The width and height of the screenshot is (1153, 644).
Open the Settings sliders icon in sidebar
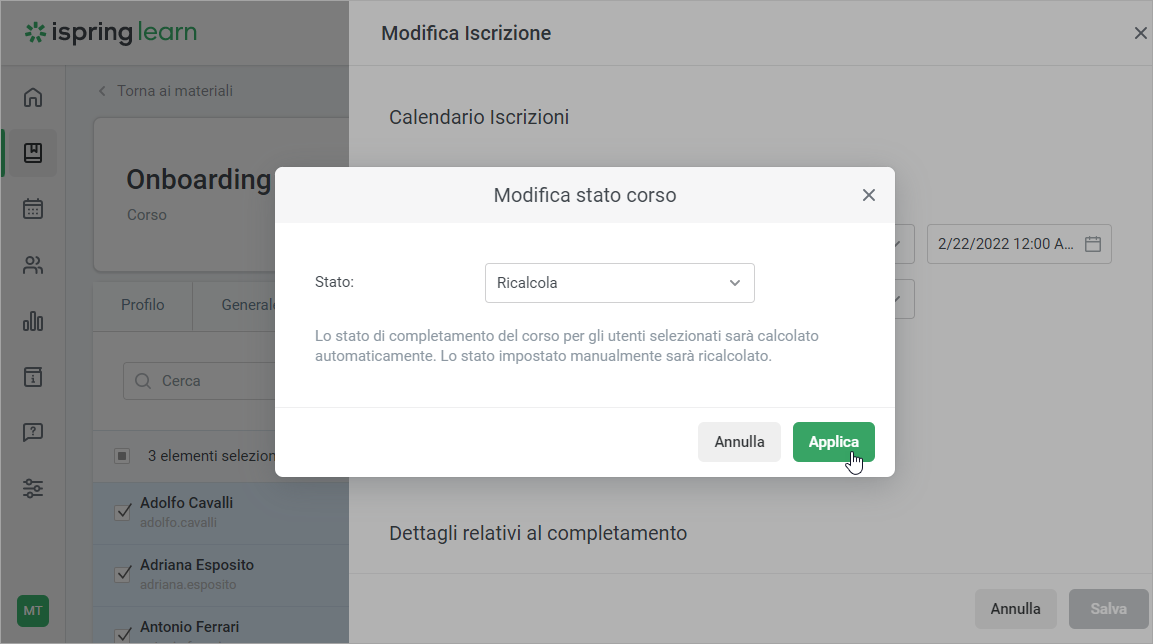33,489
